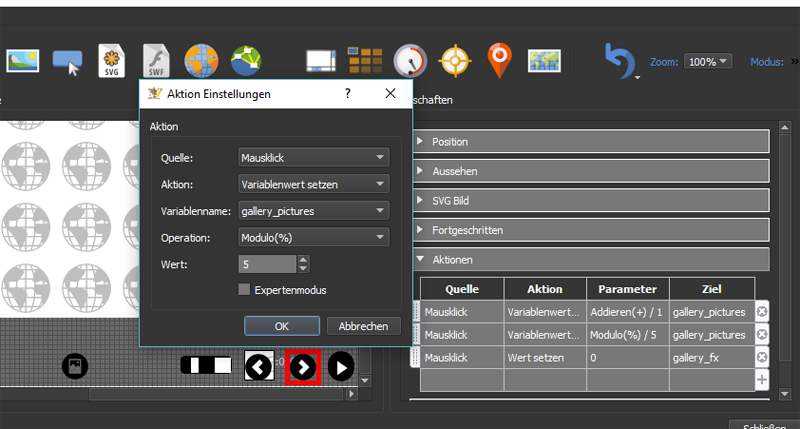Expand the Fortgeschritten section
The width and height of the screenshot is (800, 429).
[x=590, y=230]
